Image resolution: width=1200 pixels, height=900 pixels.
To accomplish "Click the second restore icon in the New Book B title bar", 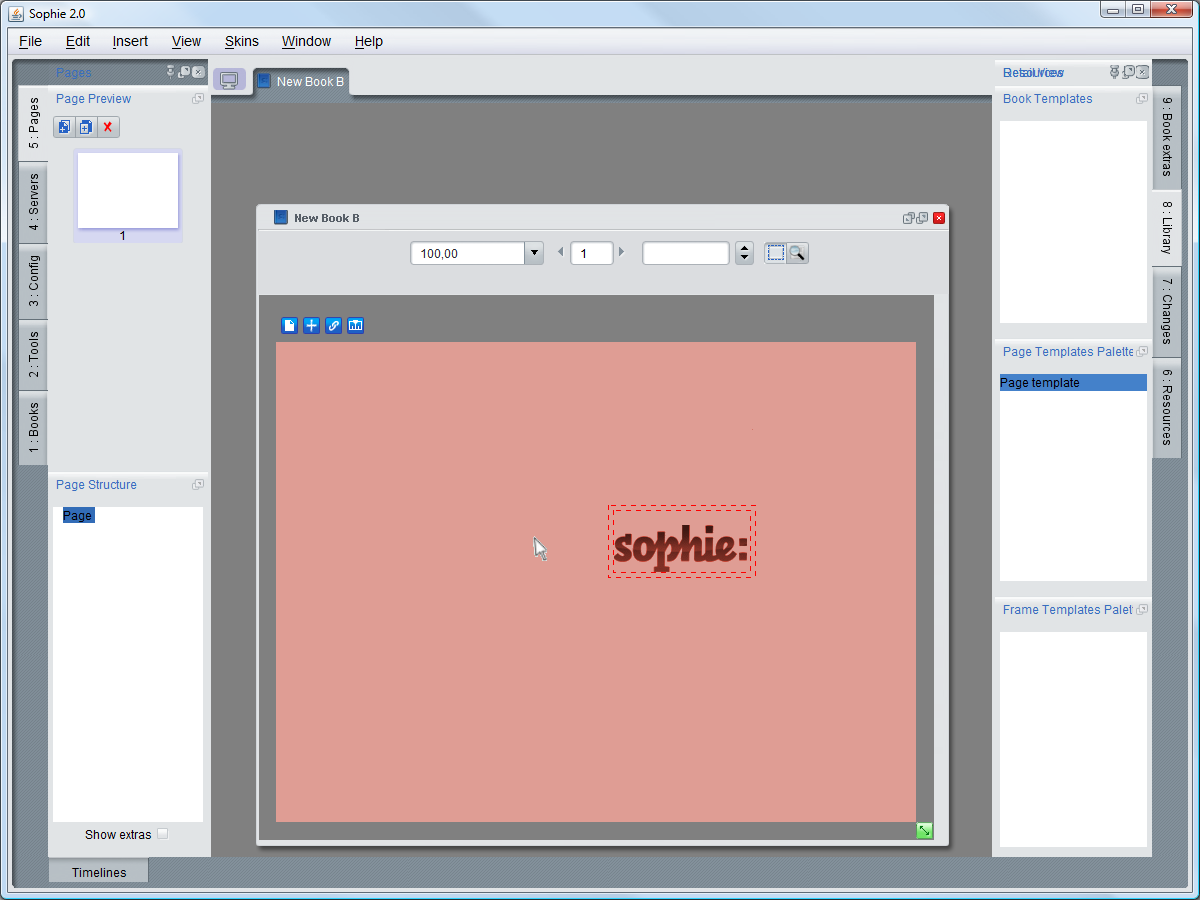I will 922,218.
